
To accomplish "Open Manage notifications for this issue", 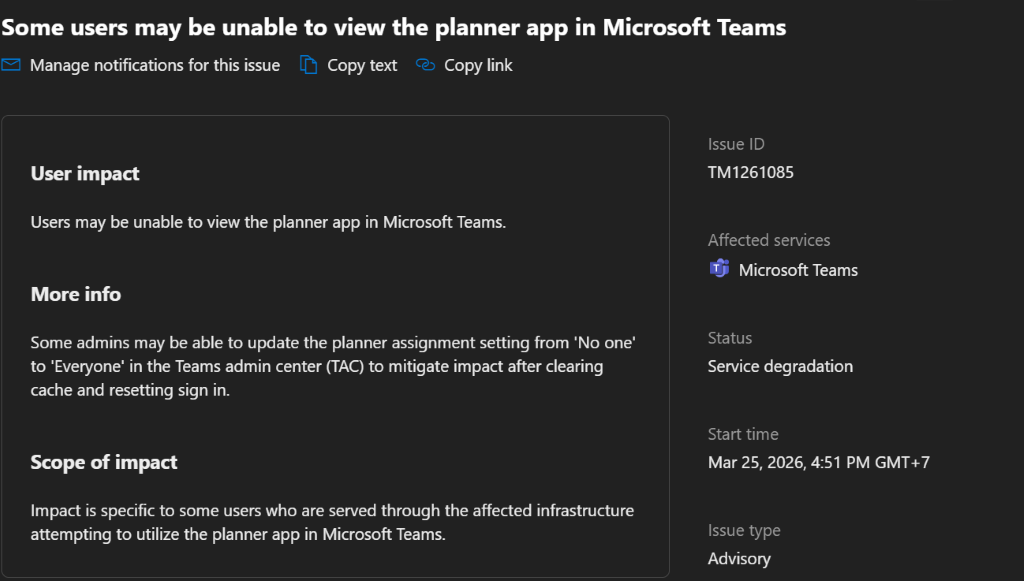I will [154, 65].
